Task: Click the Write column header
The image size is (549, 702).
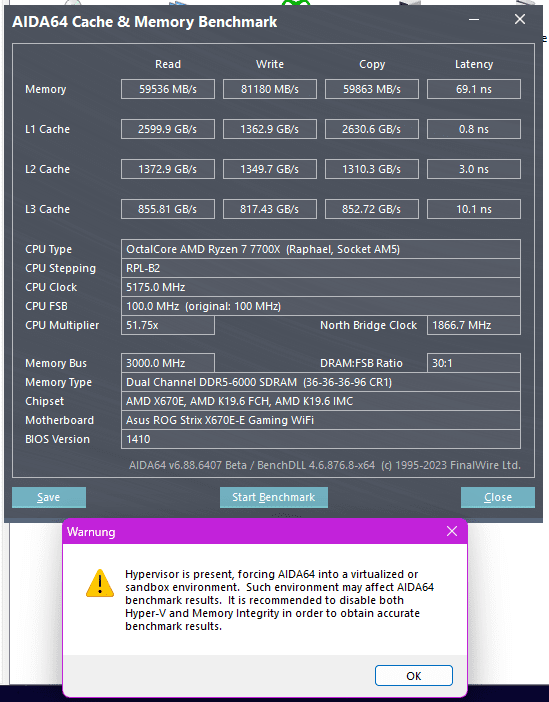Action: pos(270,64)
